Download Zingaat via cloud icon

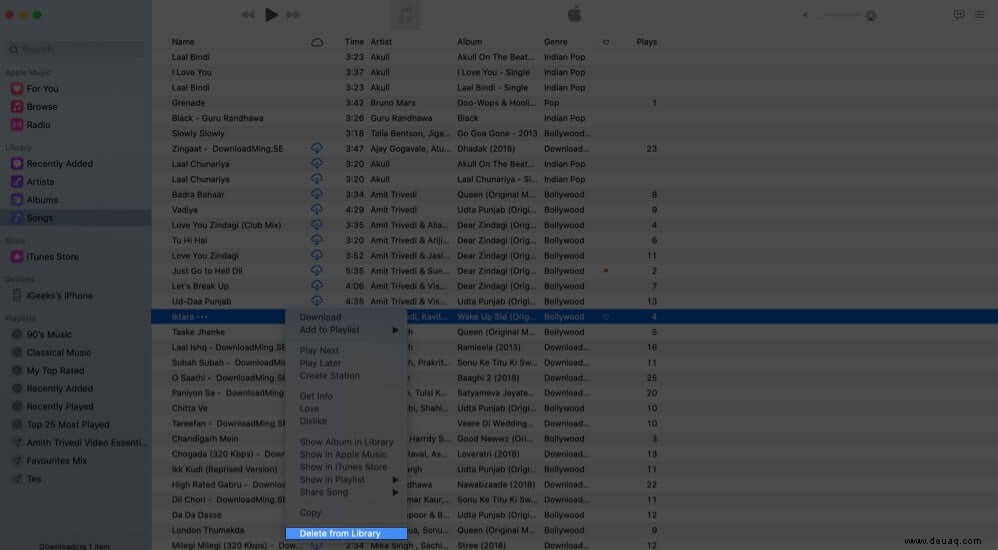pyautogui.click(x=316, y=148)
